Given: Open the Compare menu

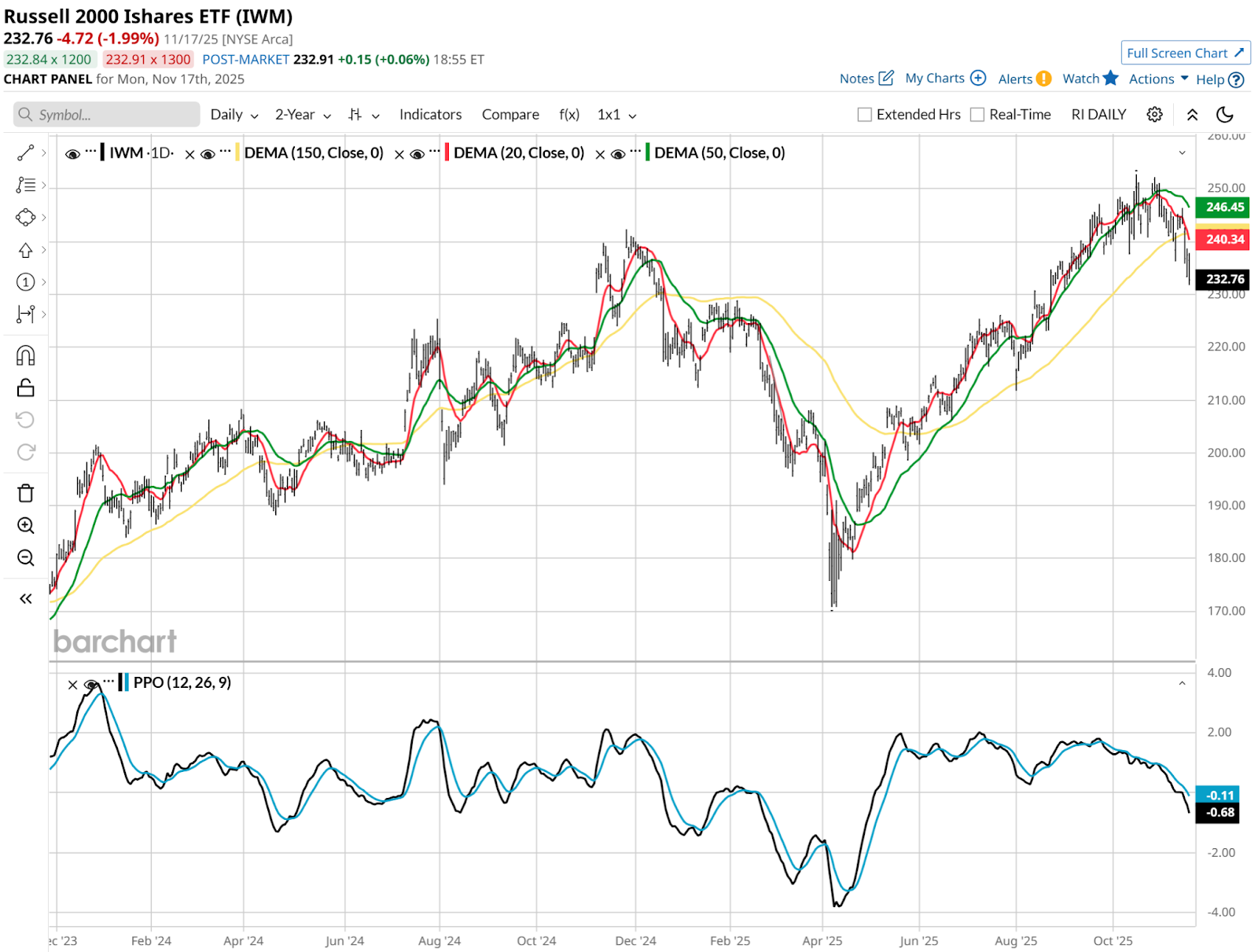Looking at the screenshot, I should click(510, 115).
